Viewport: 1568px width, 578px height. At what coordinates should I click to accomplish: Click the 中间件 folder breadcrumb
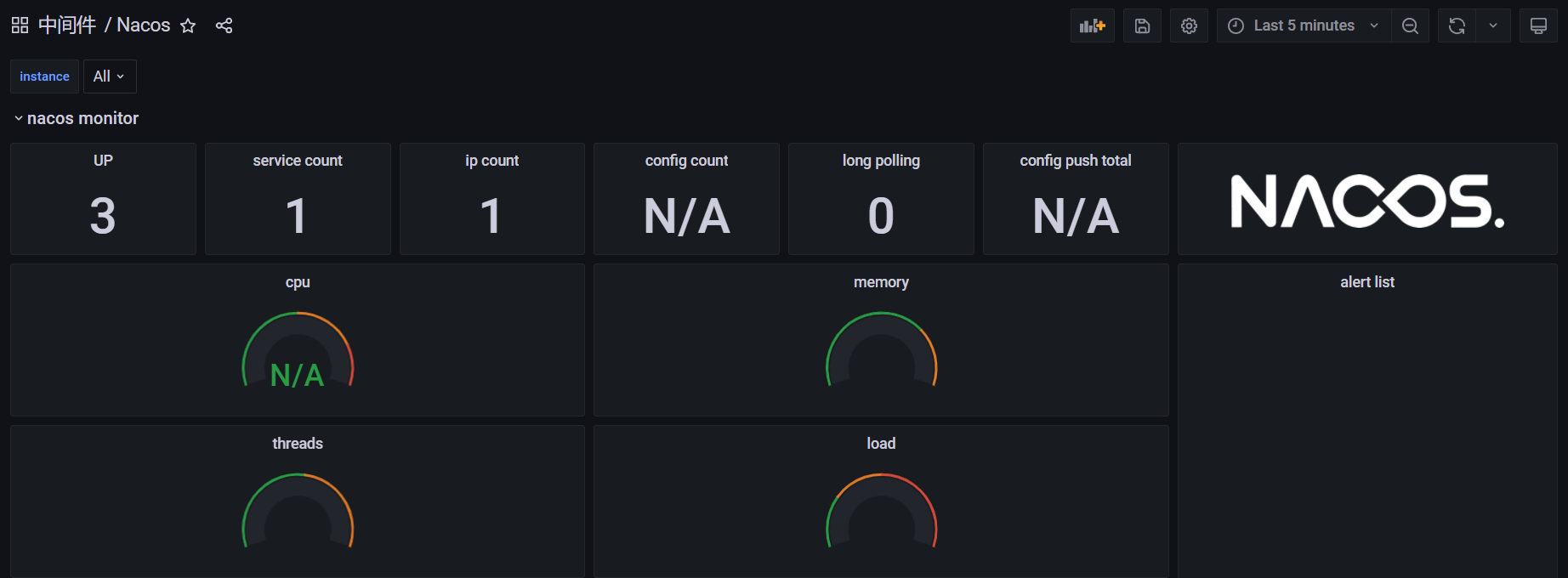tap(67, 25)
